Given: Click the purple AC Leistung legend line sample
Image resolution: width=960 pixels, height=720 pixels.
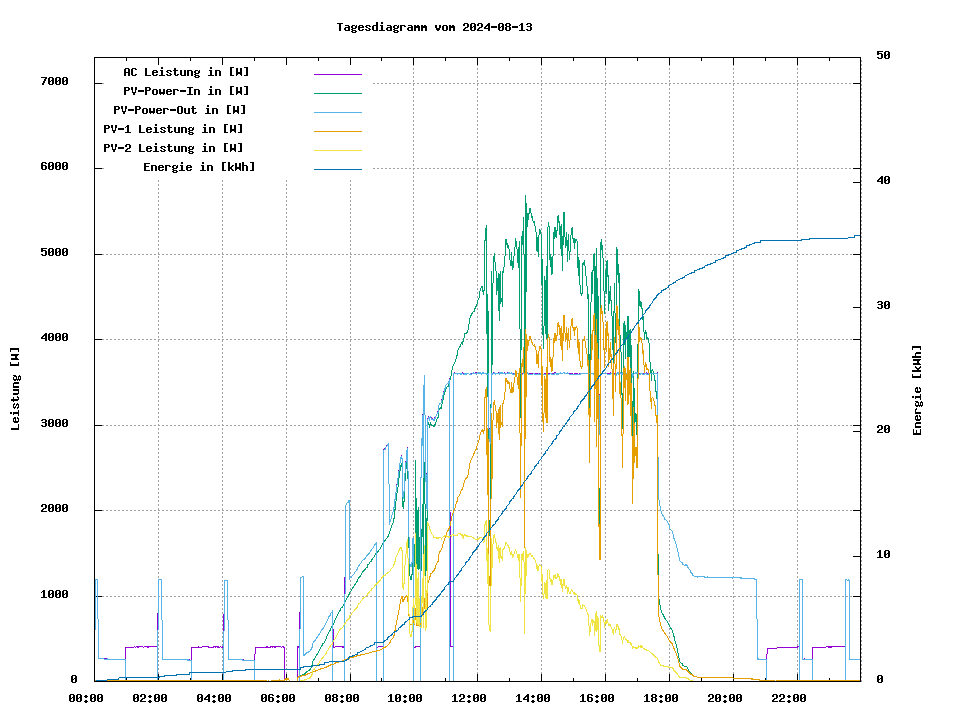Looking at the screenshot, I should pos(337,74).
